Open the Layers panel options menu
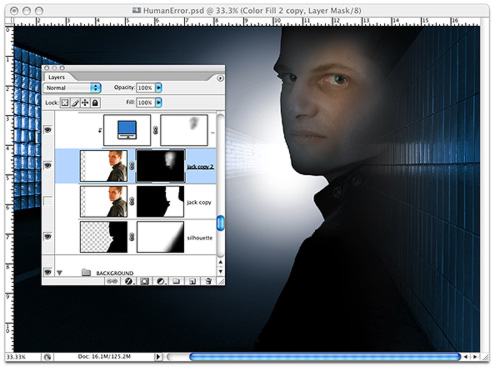 click(x=220, y=79)
